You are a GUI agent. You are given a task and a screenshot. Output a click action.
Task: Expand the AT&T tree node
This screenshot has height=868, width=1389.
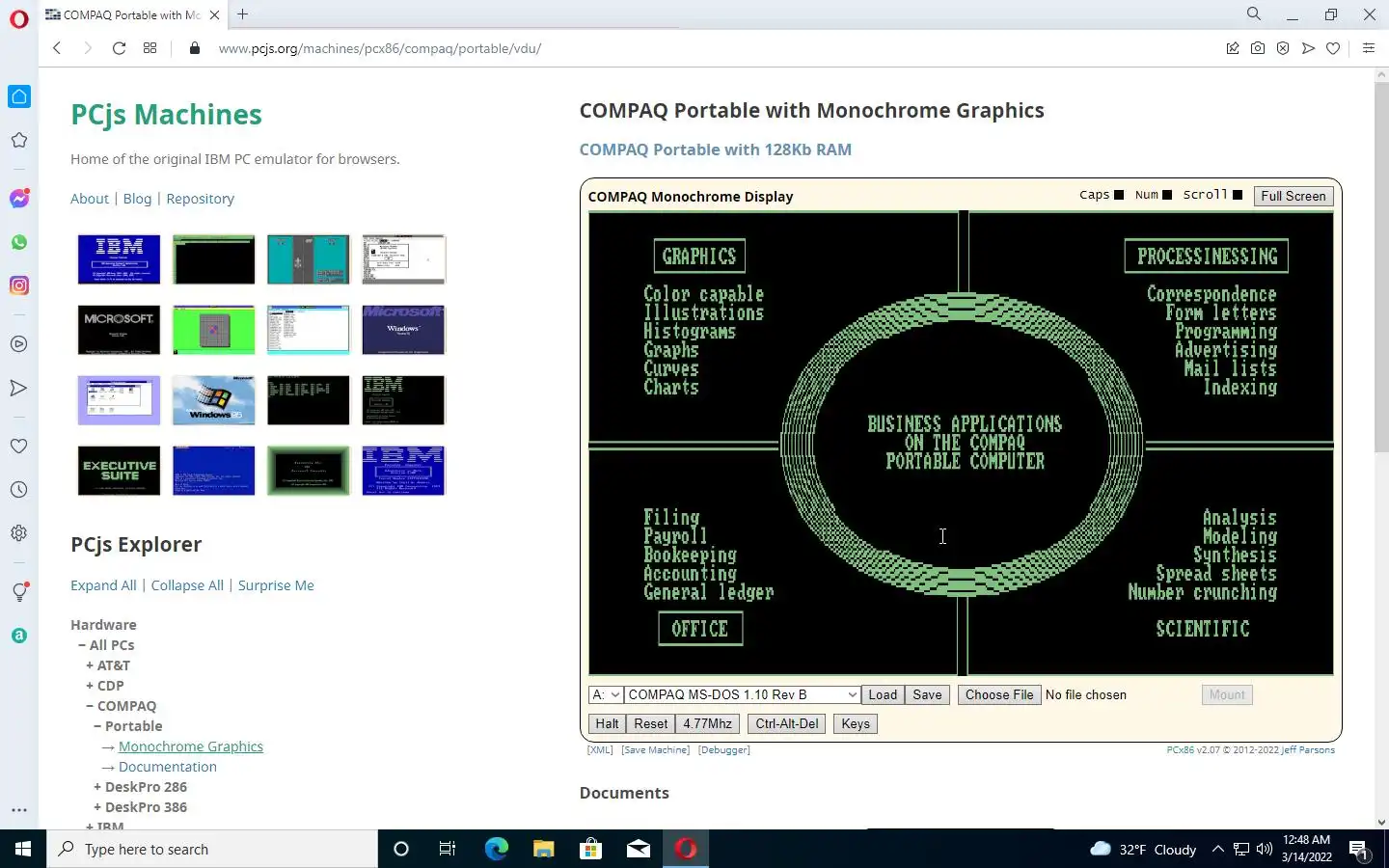point(90,665)
